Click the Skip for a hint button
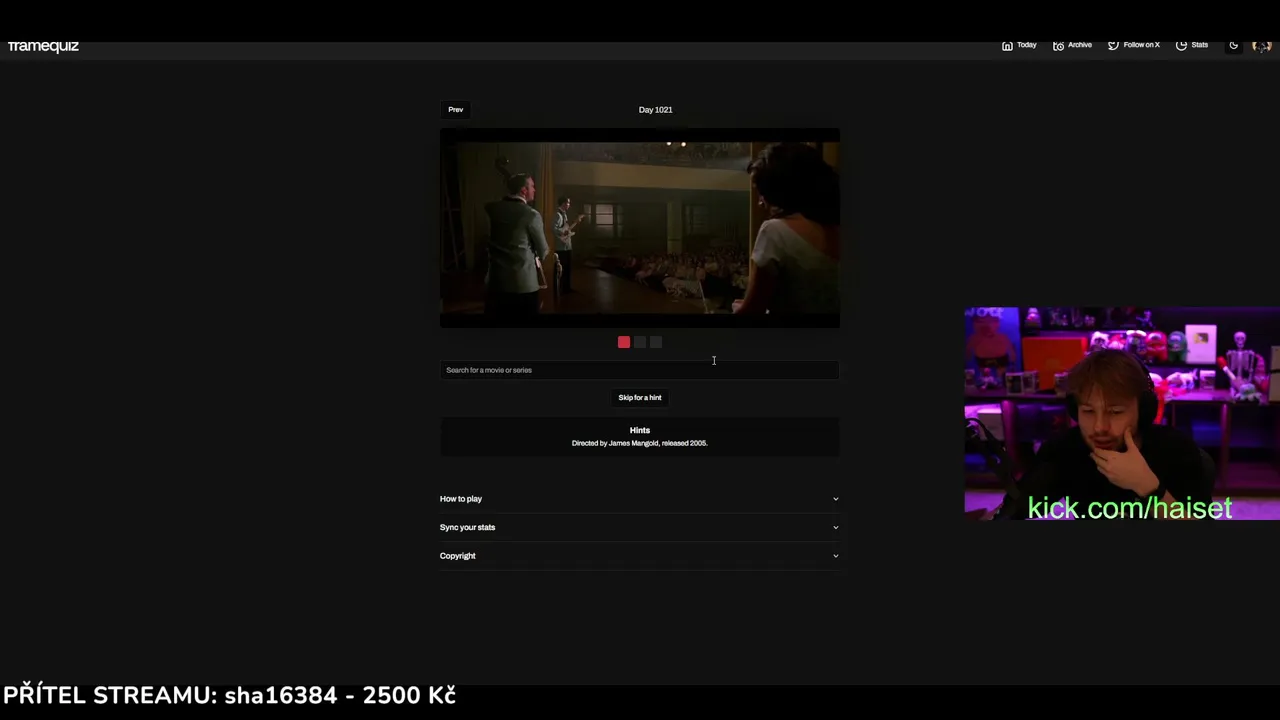 pos(640,398)
